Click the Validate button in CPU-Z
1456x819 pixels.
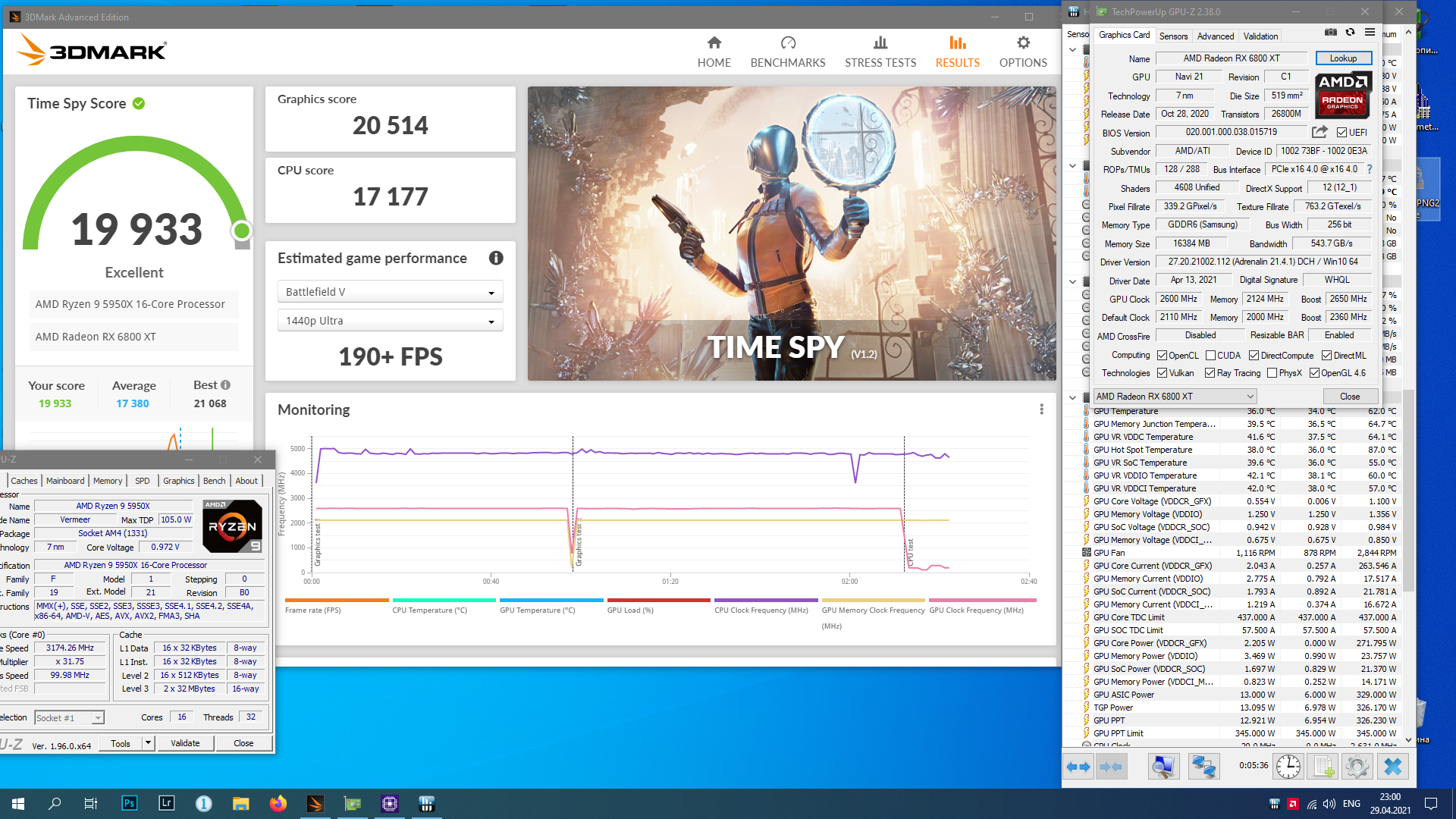185,743
